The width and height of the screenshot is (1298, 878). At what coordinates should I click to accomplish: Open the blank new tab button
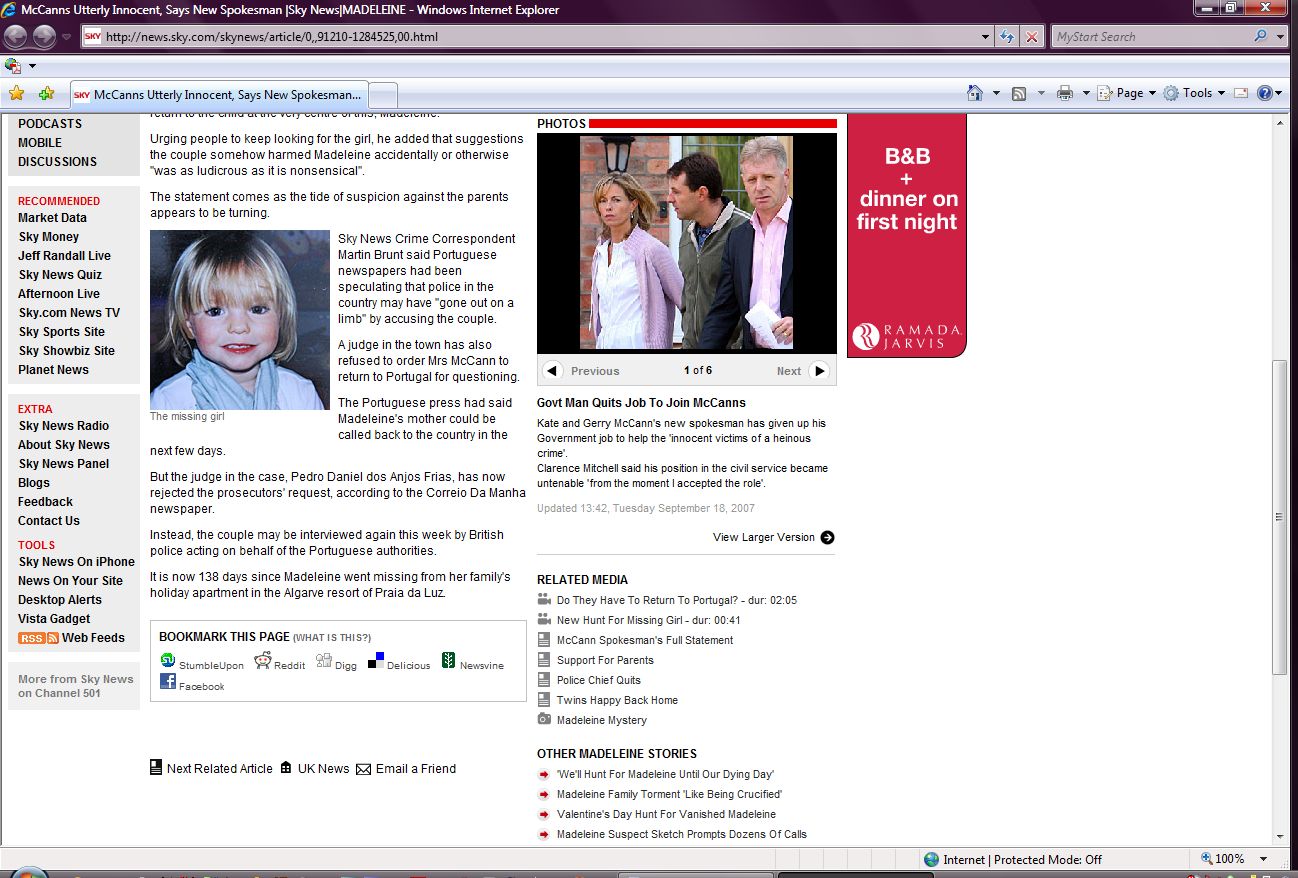pos(384,95)
